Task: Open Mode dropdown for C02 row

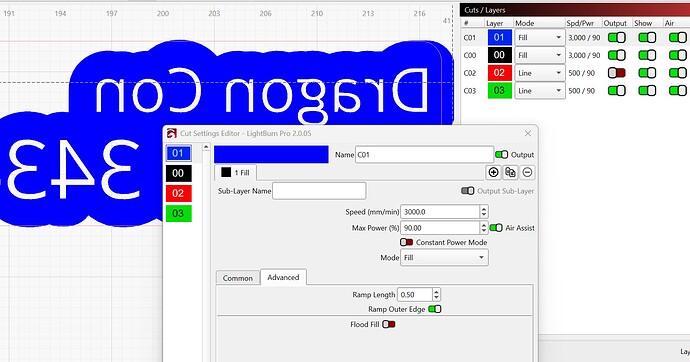Action: pos(540,73)
